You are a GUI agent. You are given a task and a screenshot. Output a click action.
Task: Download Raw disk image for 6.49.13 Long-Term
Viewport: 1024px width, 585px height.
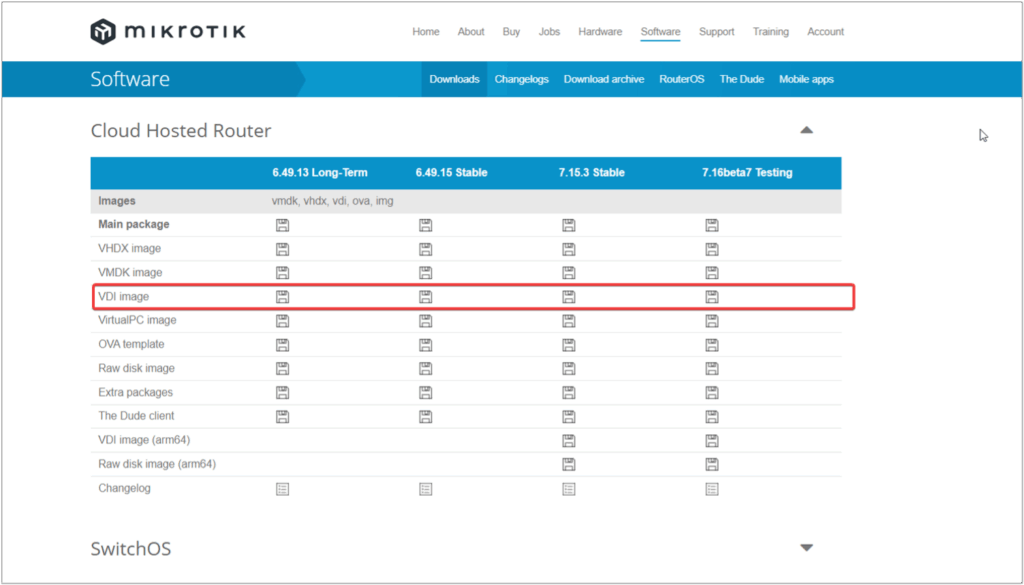click(282, 369)
